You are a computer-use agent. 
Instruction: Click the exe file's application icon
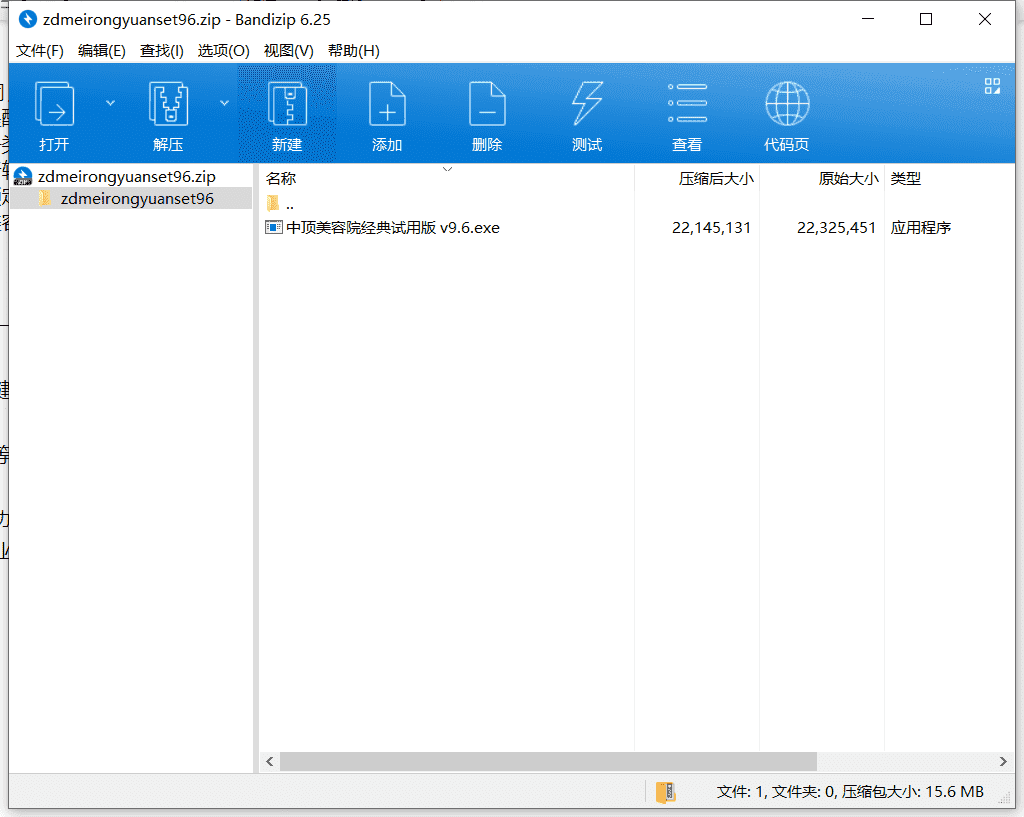pyautogui.click(x=274, y=227)
